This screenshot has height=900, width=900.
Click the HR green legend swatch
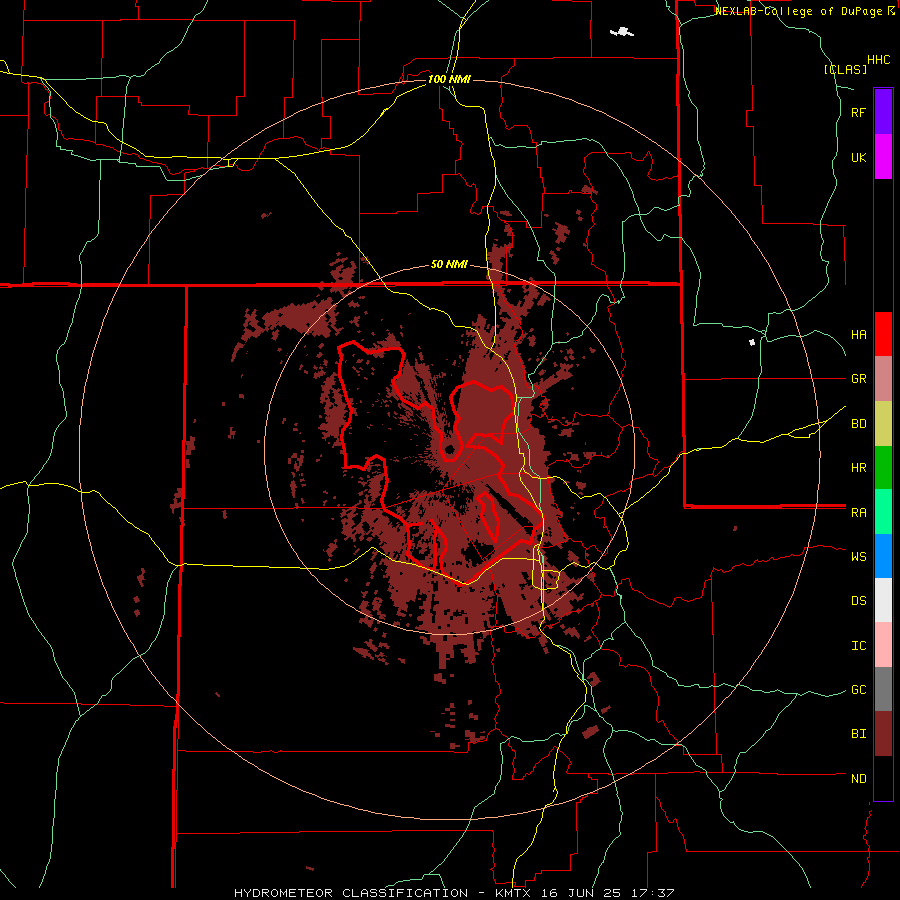[883, 468]
